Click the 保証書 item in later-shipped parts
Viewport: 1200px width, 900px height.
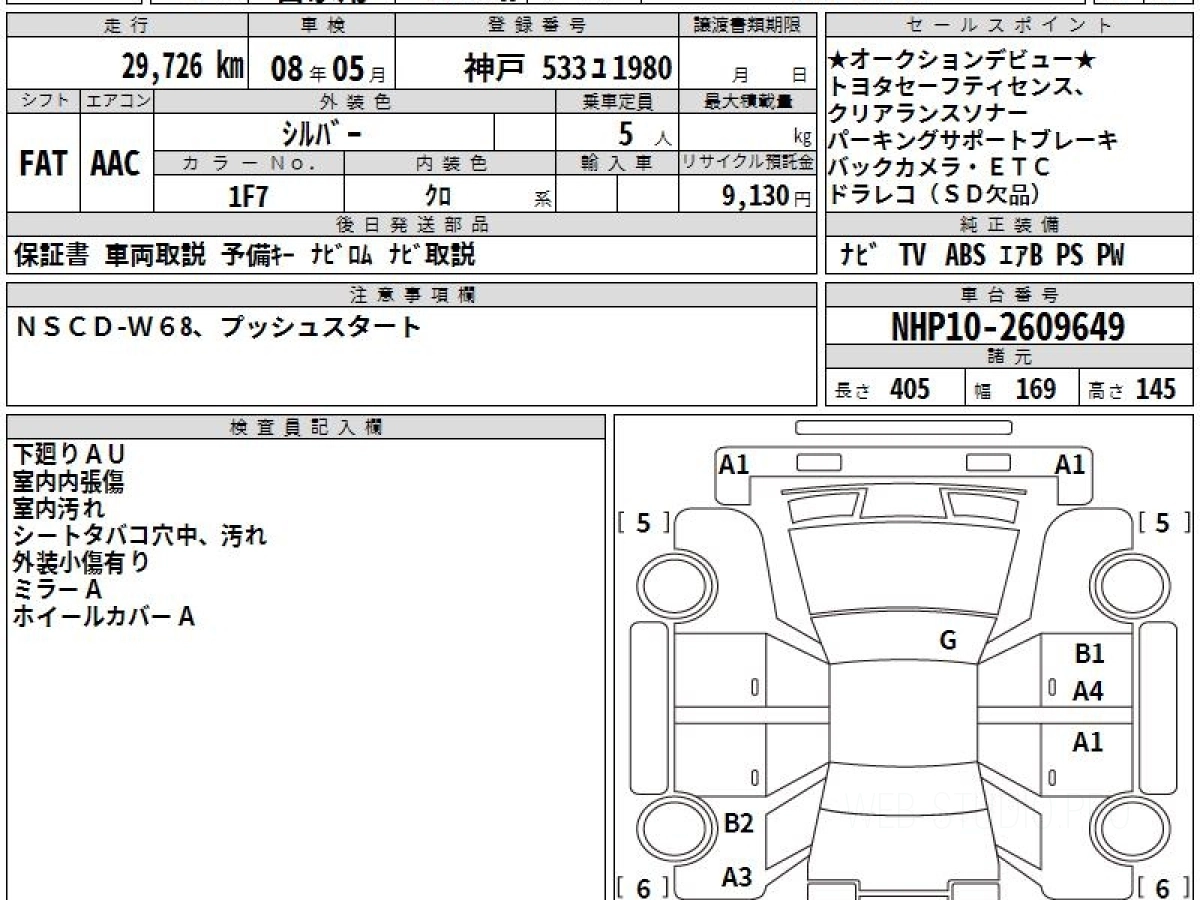51,255
